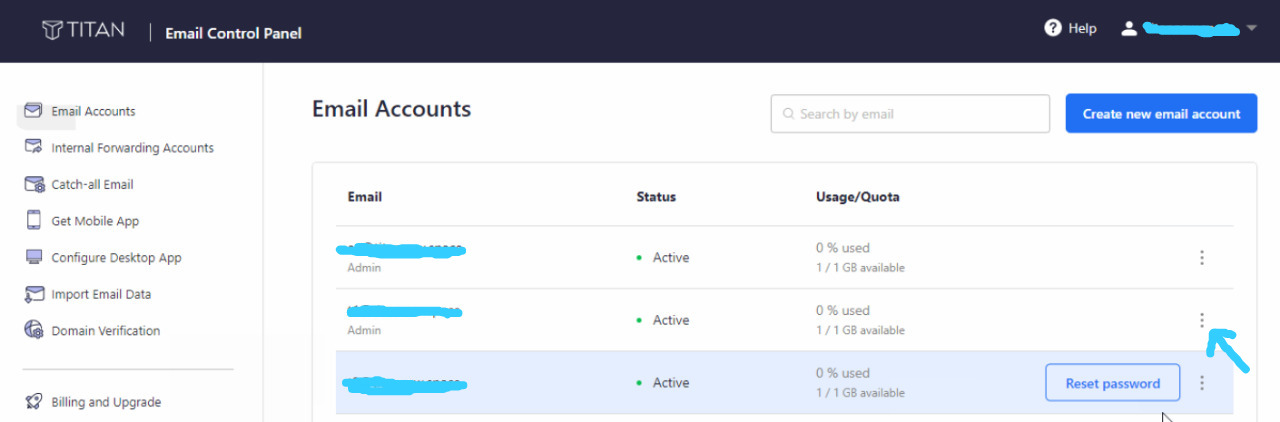
Task: Click the Internal Forwarding Accounts icon
Action: (33, 148)
